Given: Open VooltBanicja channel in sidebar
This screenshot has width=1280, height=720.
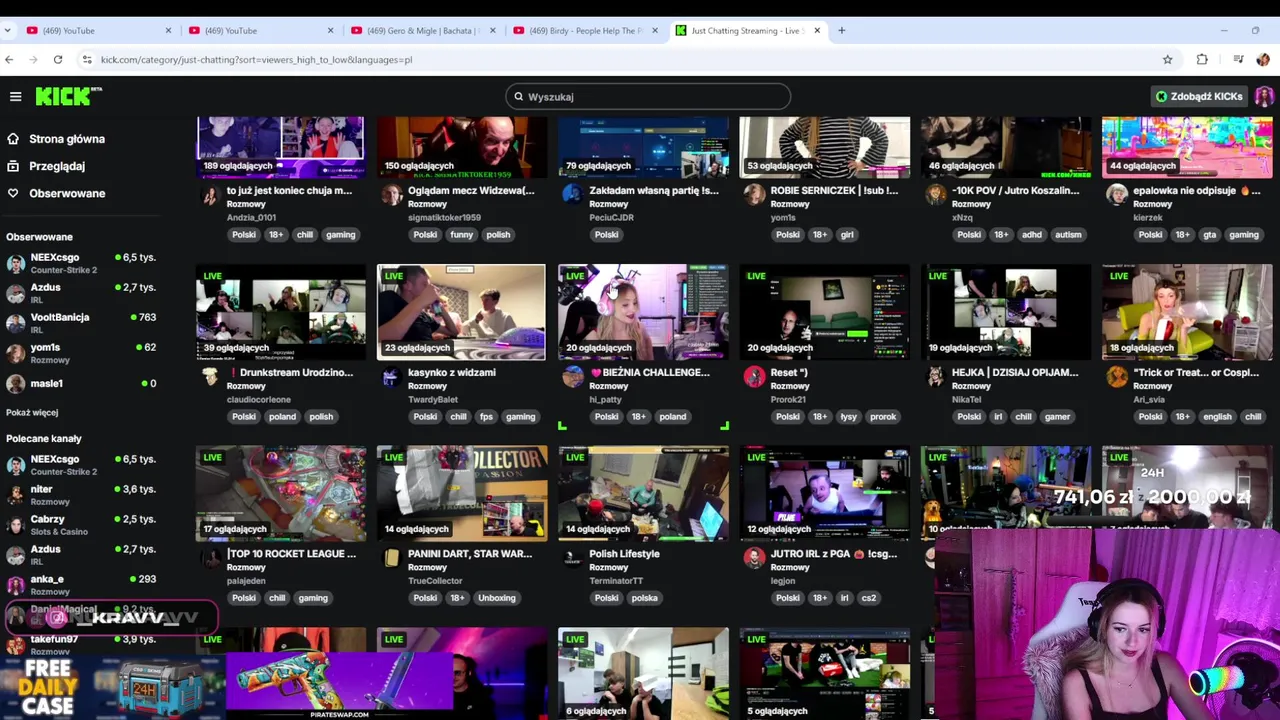Looking at the screenshot, I should point(80,323).
